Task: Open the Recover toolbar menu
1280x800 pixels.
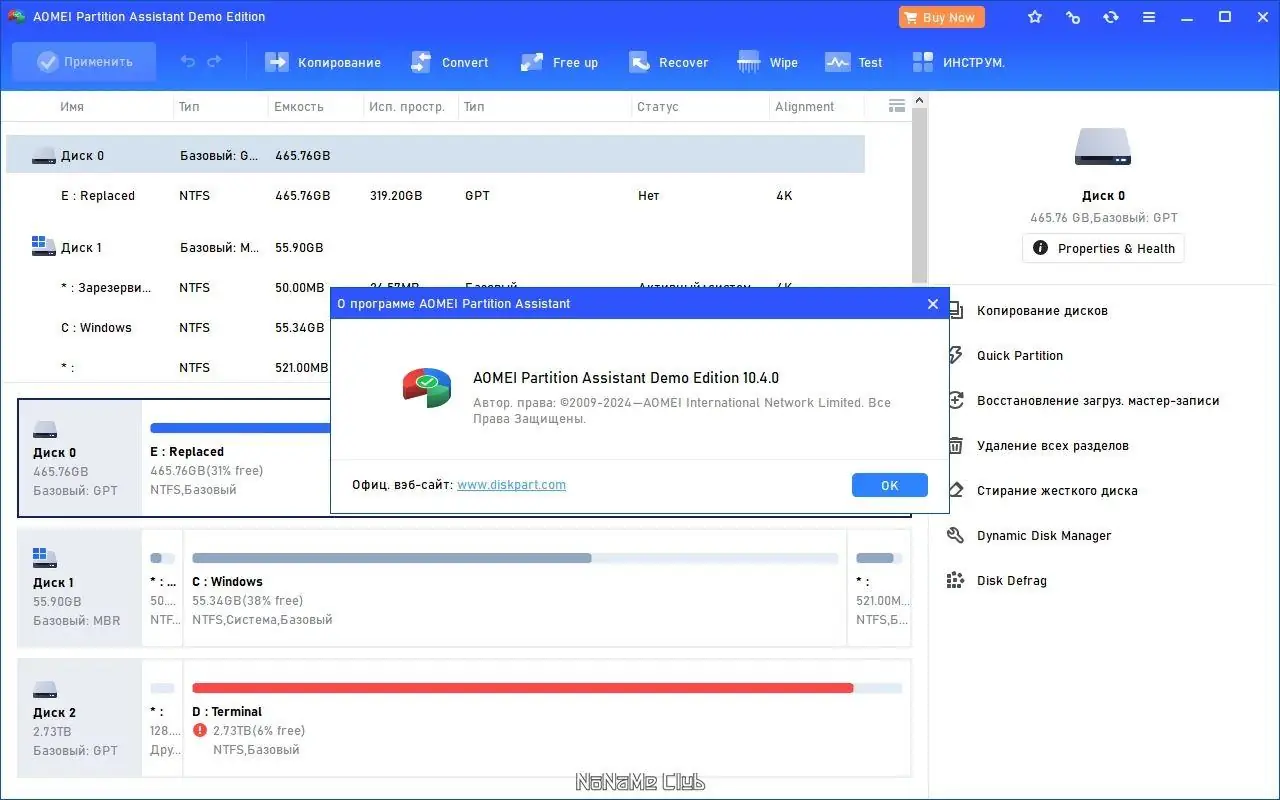Action: pyautogui.click(x=668, y=62)
